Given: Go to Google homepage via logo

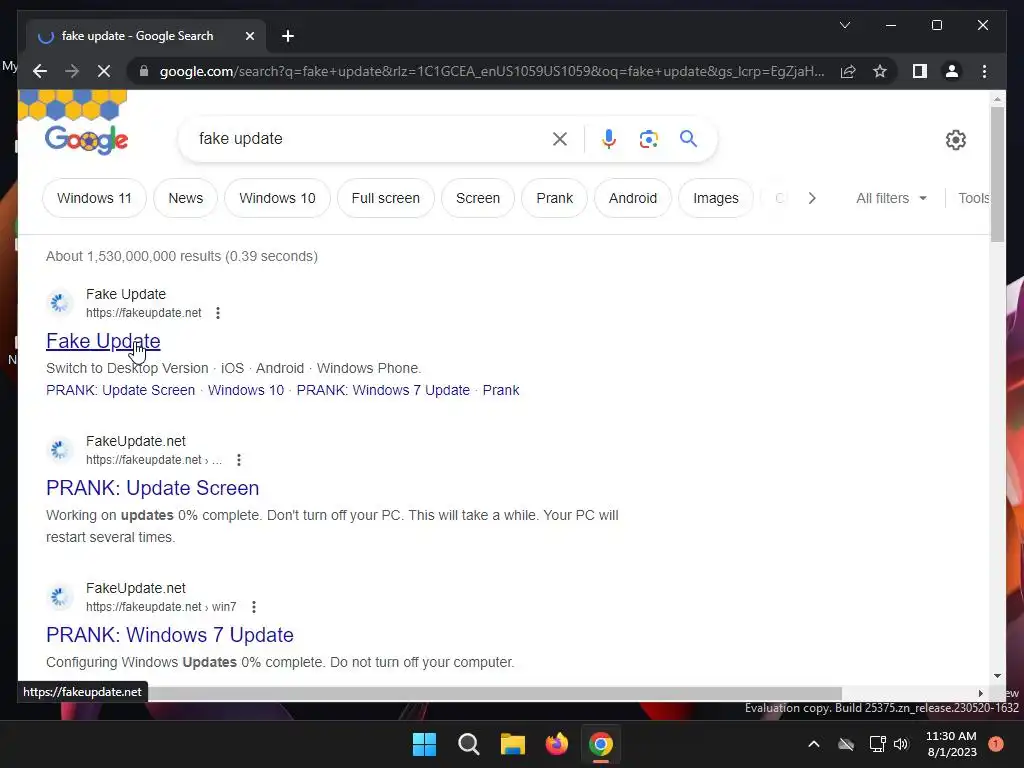Looking at the screenshot, I should click(x=86, y=139).
